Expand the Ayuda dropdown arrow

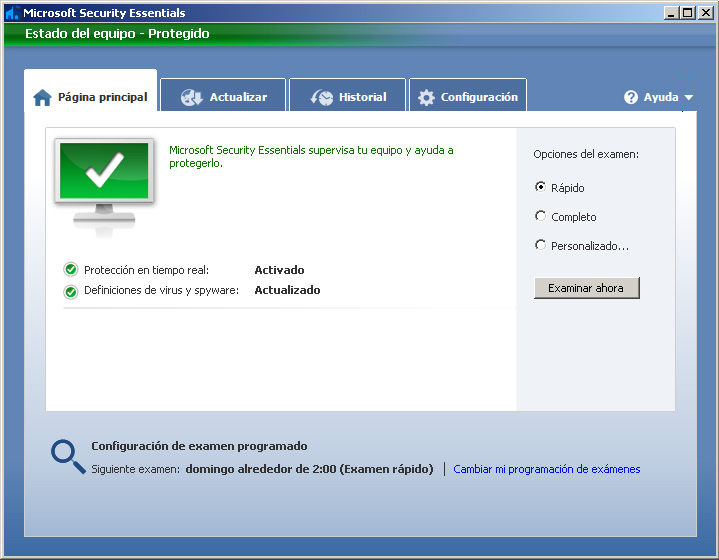click(x=688, y=98)
